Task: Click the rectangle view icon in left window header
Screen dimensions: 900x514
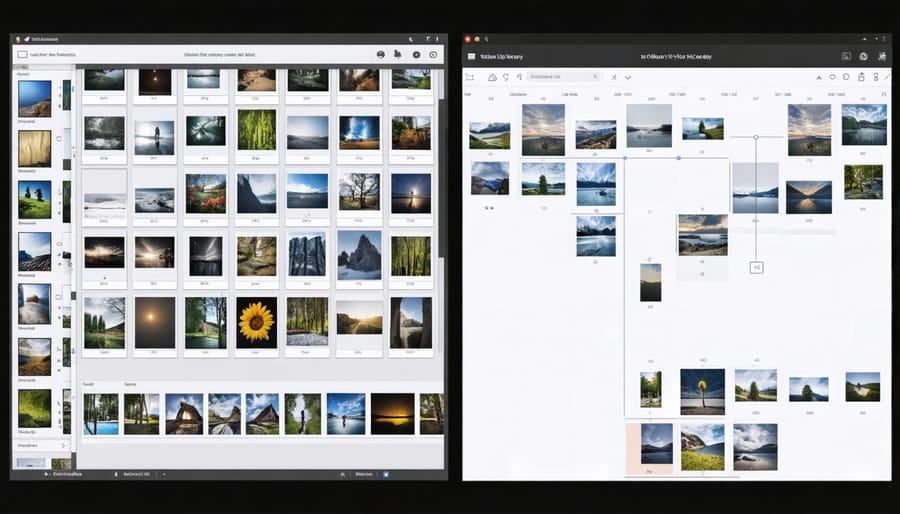Action: (x=22, y=54)
